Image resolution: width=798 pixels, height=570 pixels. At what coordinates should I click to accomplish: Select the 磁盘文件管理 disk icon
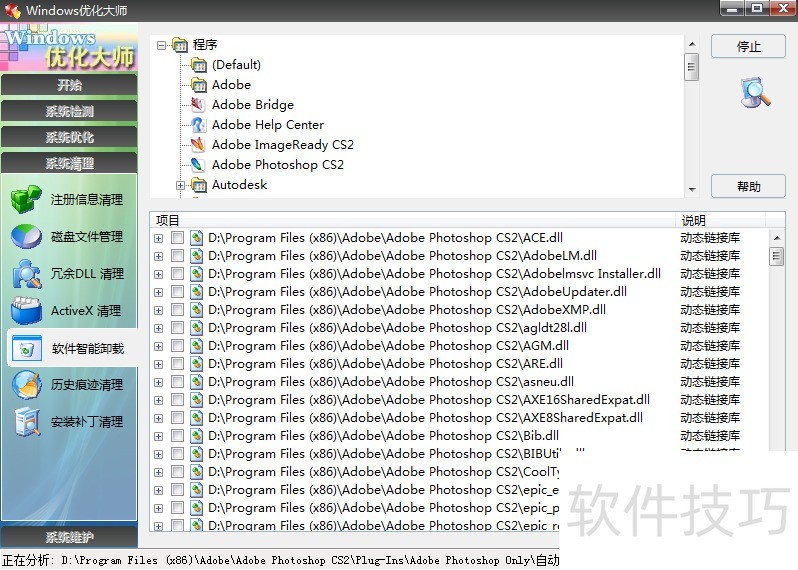coord(26,237)
